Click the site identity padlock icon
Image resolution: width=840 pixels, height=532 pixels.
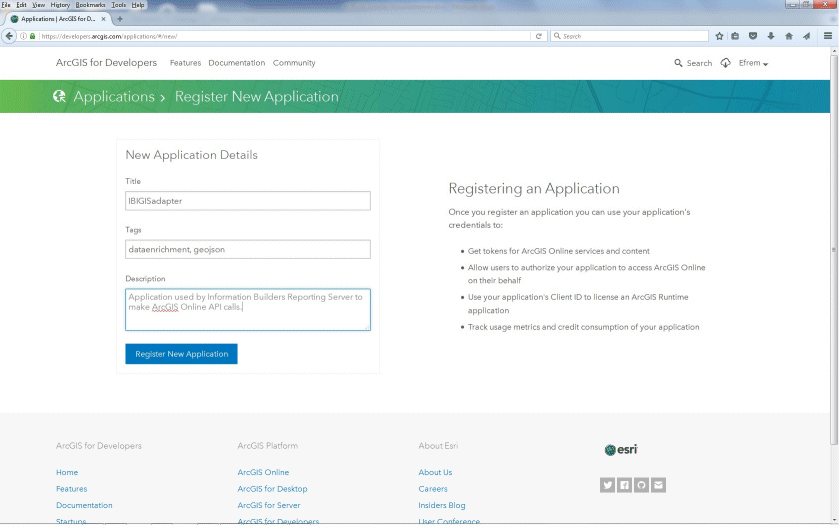(x=33, y=36)
